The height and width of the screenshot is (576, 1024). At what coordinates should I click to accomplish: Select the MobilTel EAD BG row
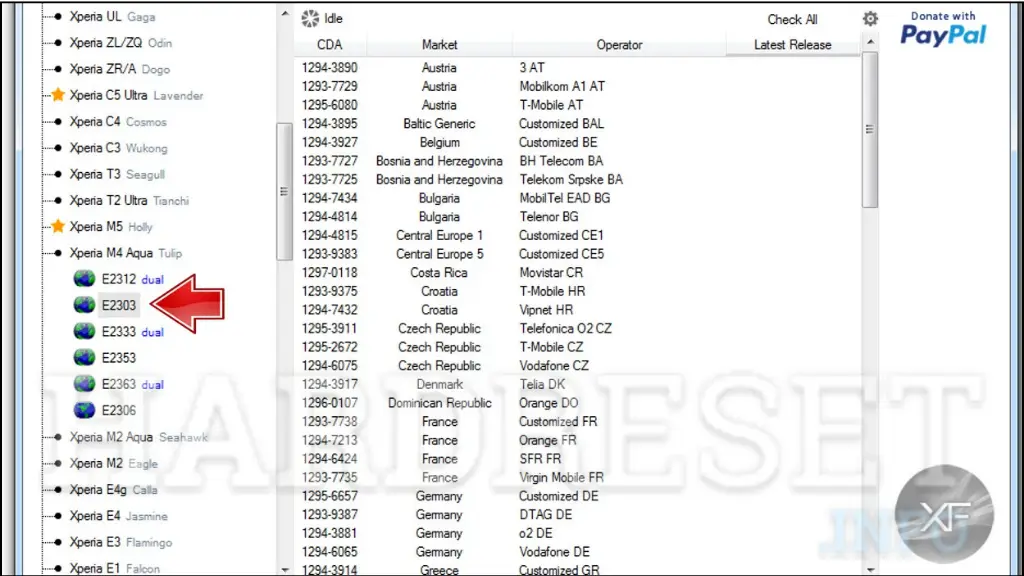pyautogui.click(x=577, y=198)
